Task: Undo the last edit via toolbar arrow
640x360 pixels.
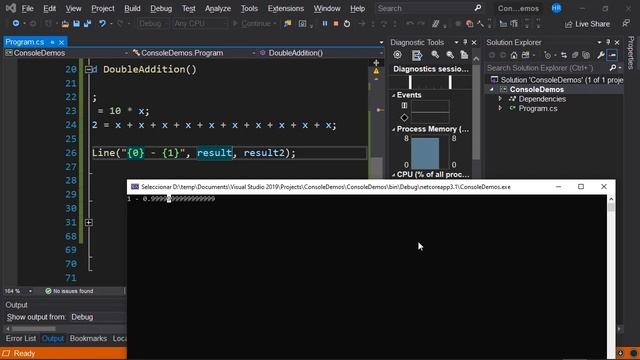Action: click(x=102, y=24)
